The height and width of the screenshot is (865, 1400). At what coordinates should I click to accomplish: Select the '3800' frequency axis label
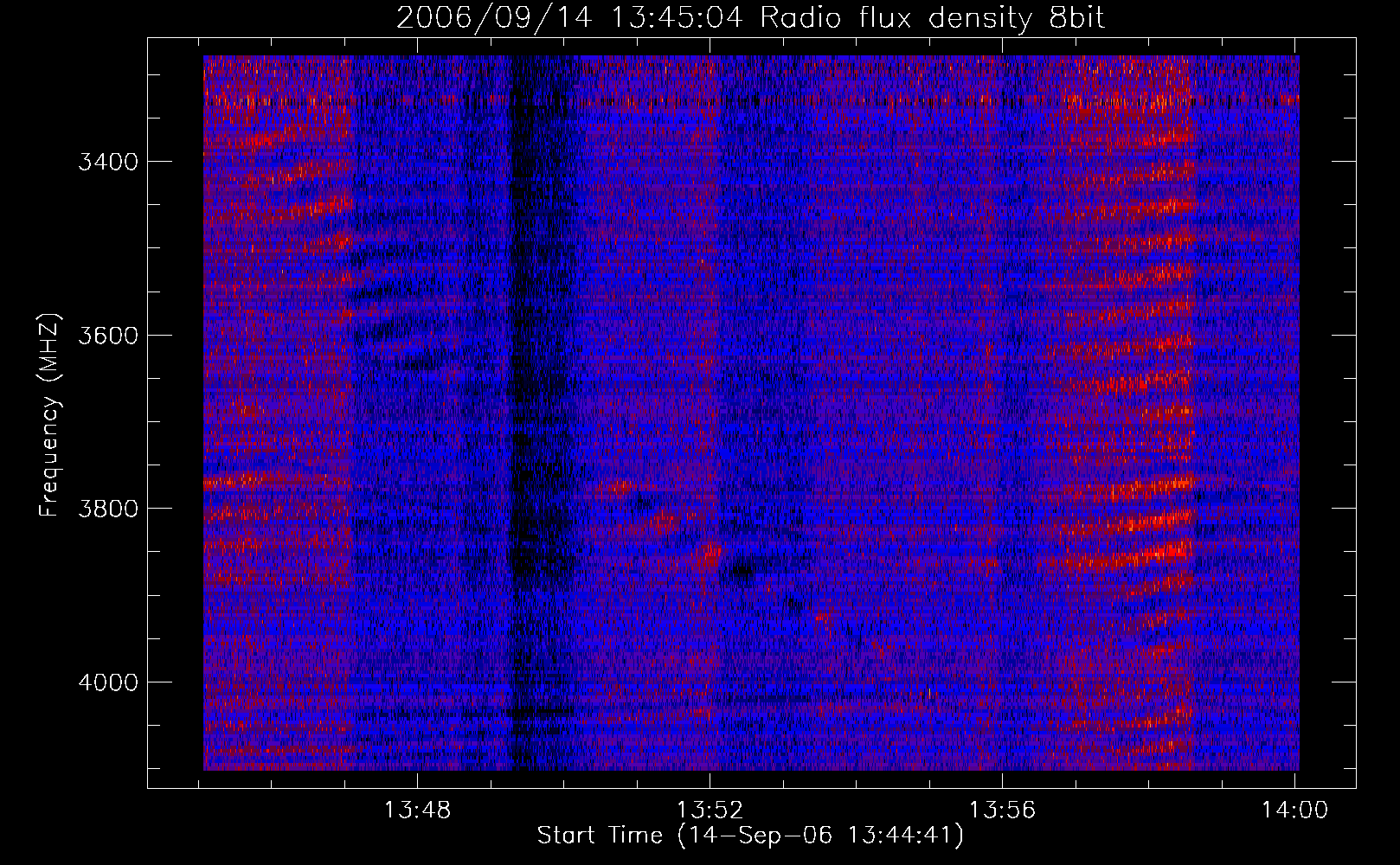[x=108, y=509]
